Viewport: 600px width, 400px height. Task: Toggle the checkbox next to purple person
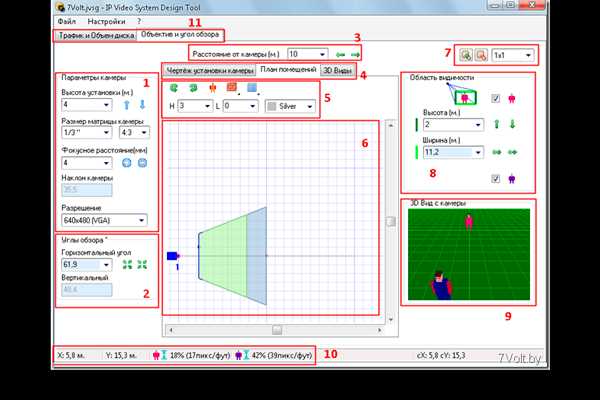point(494,178)
